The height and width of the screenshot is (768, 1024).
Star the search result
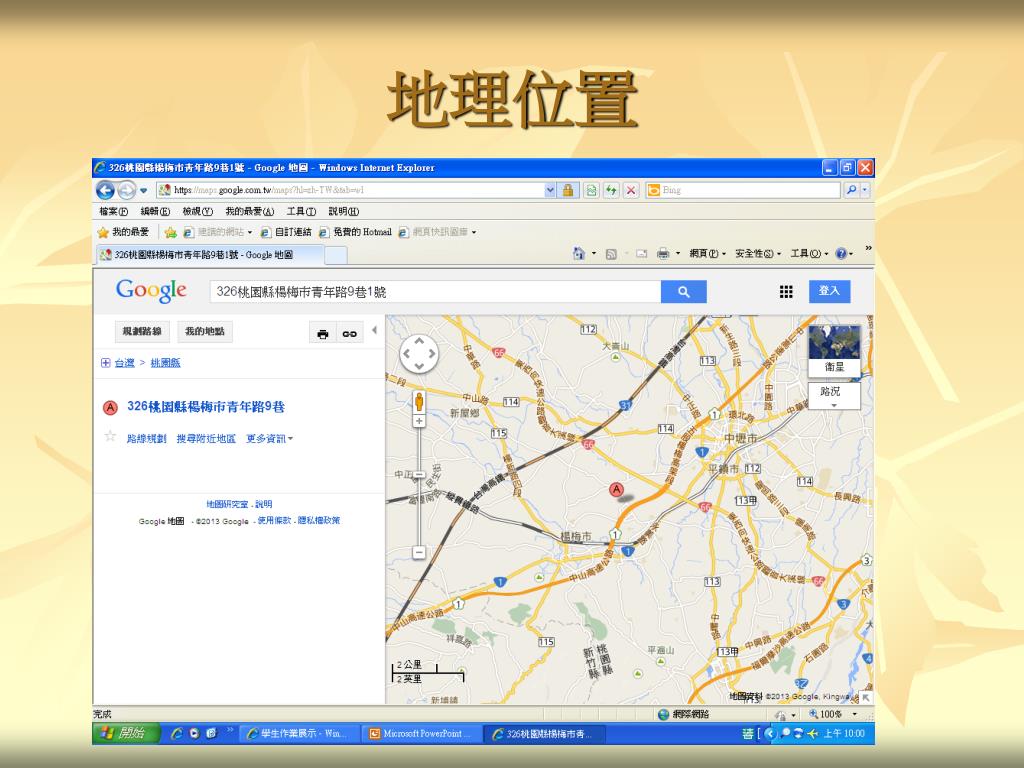(110, 436)
